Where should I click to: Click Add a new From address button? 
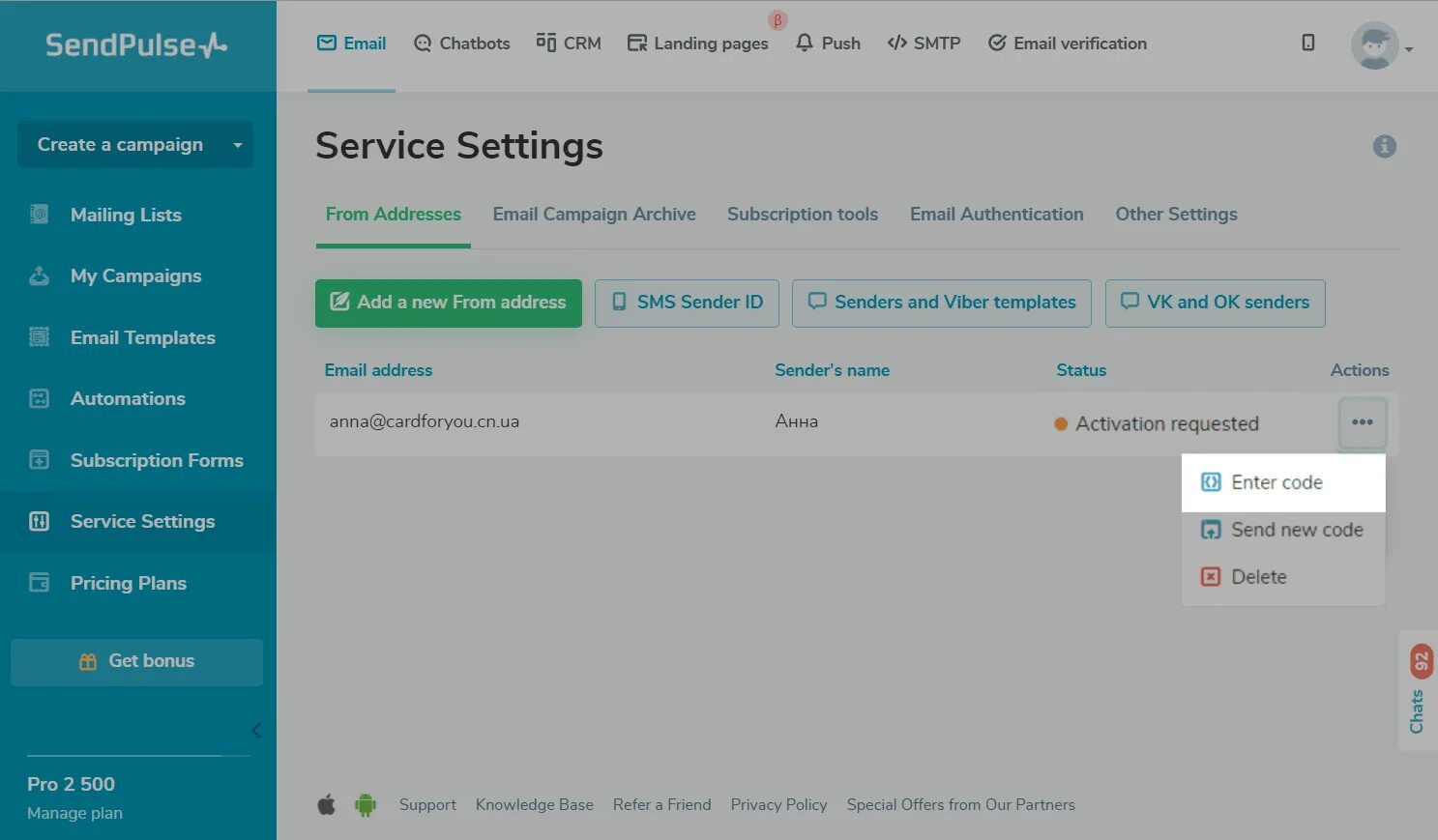point(449,303)
